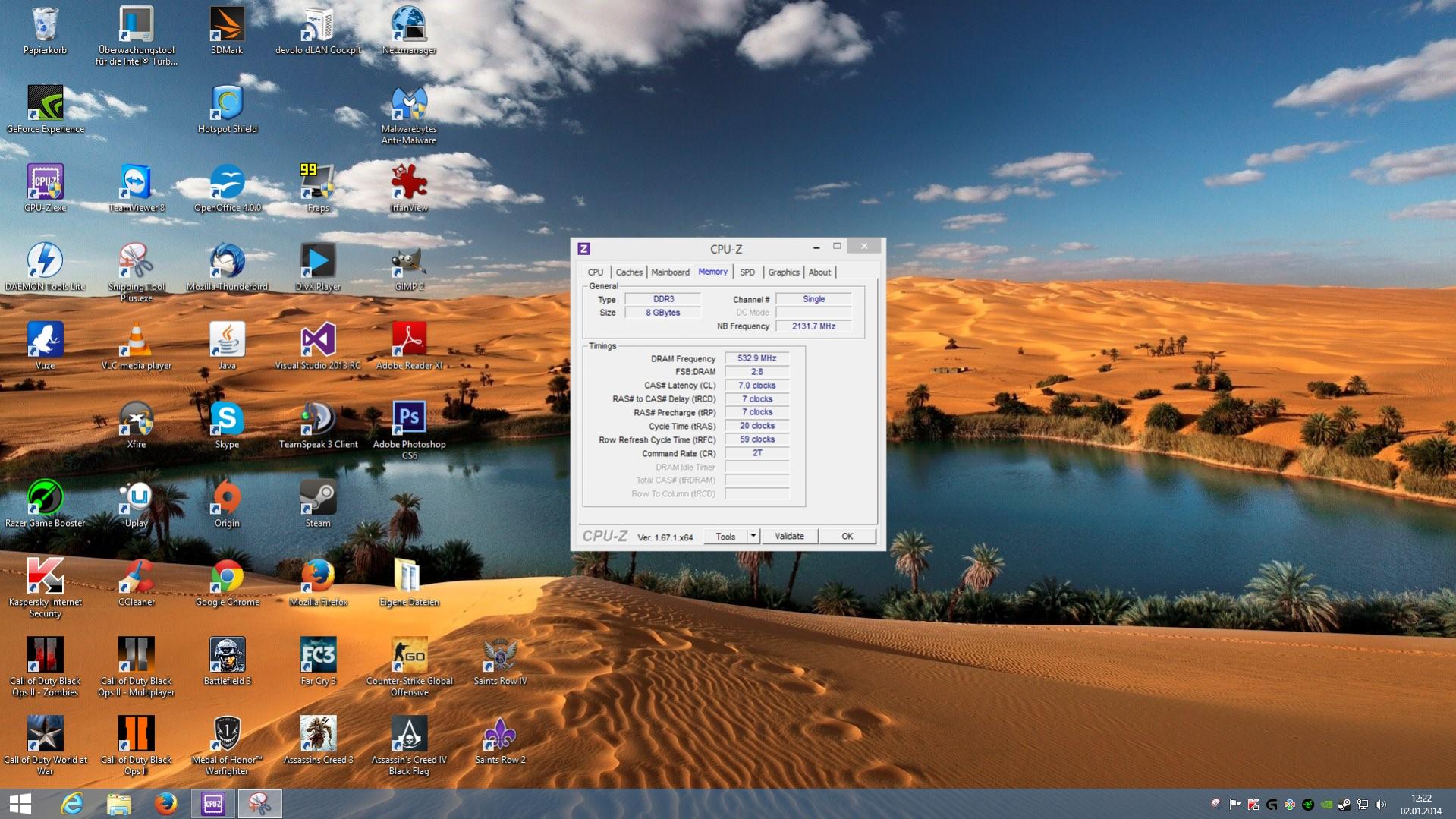Select the Google Chrome desktop icon
This screenshot has width=1456, height=819.
click(227, 584)
